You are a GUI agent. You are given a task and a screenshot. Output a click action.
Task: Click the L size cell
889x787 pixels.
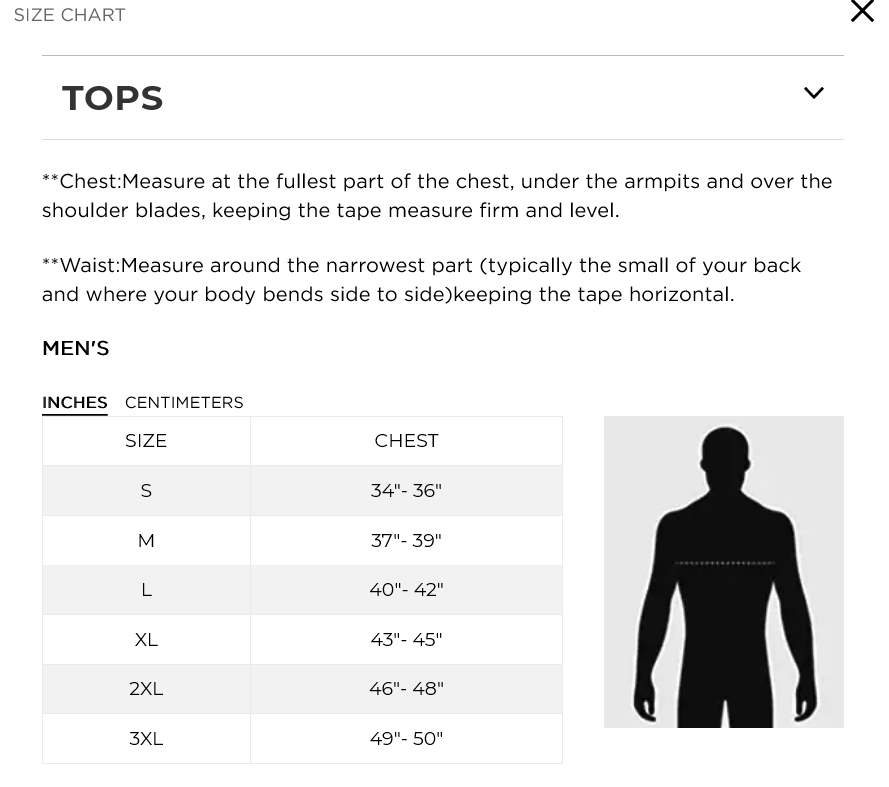(x=146, y=590)
